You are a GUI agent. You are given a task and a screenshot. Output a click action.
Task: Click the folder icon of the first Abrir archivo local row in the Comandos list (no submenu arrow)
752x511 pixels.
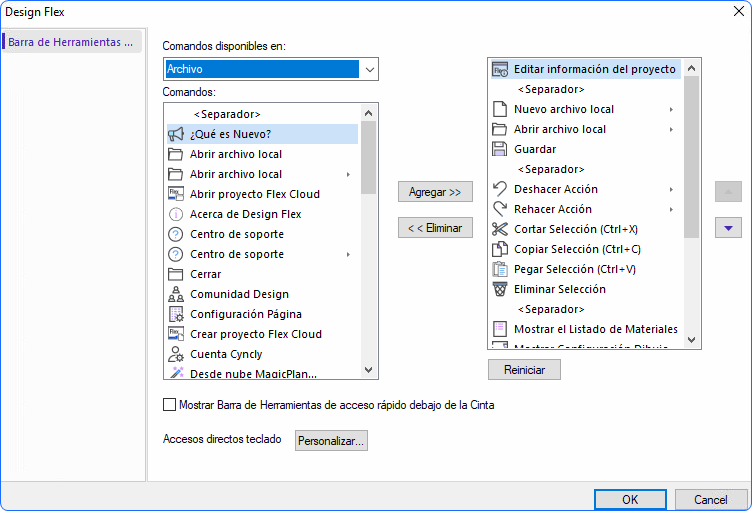click(176, 154)
